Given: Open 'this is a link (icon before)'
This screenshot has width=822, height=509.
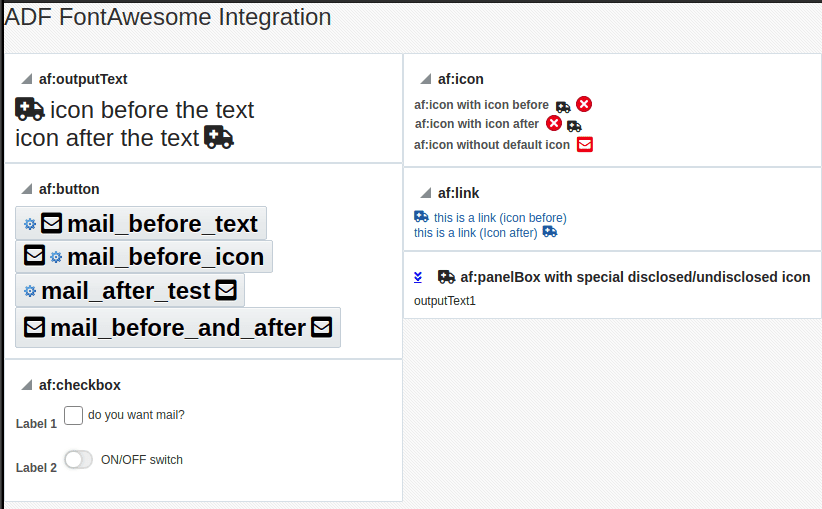Looking at the screenshot, I should coord(500,217).
